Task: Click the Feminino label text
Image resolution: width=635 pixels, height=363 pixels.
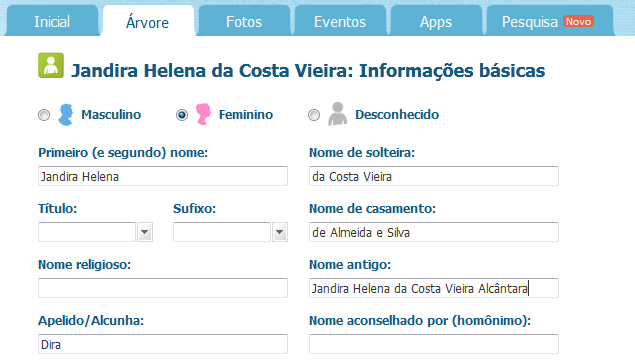Action: 246,115
